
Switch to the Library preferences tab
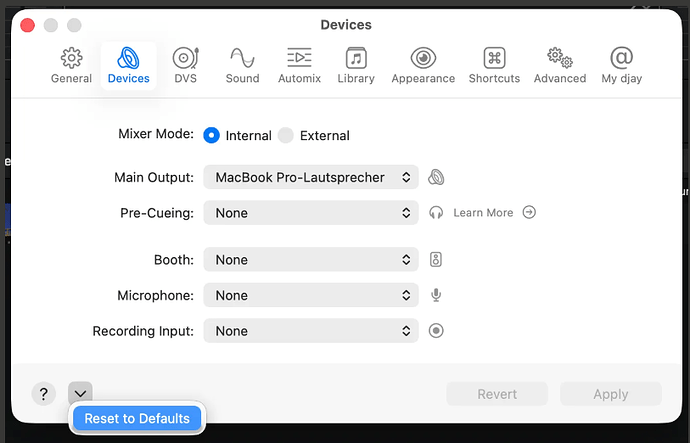tap(356, 65)
